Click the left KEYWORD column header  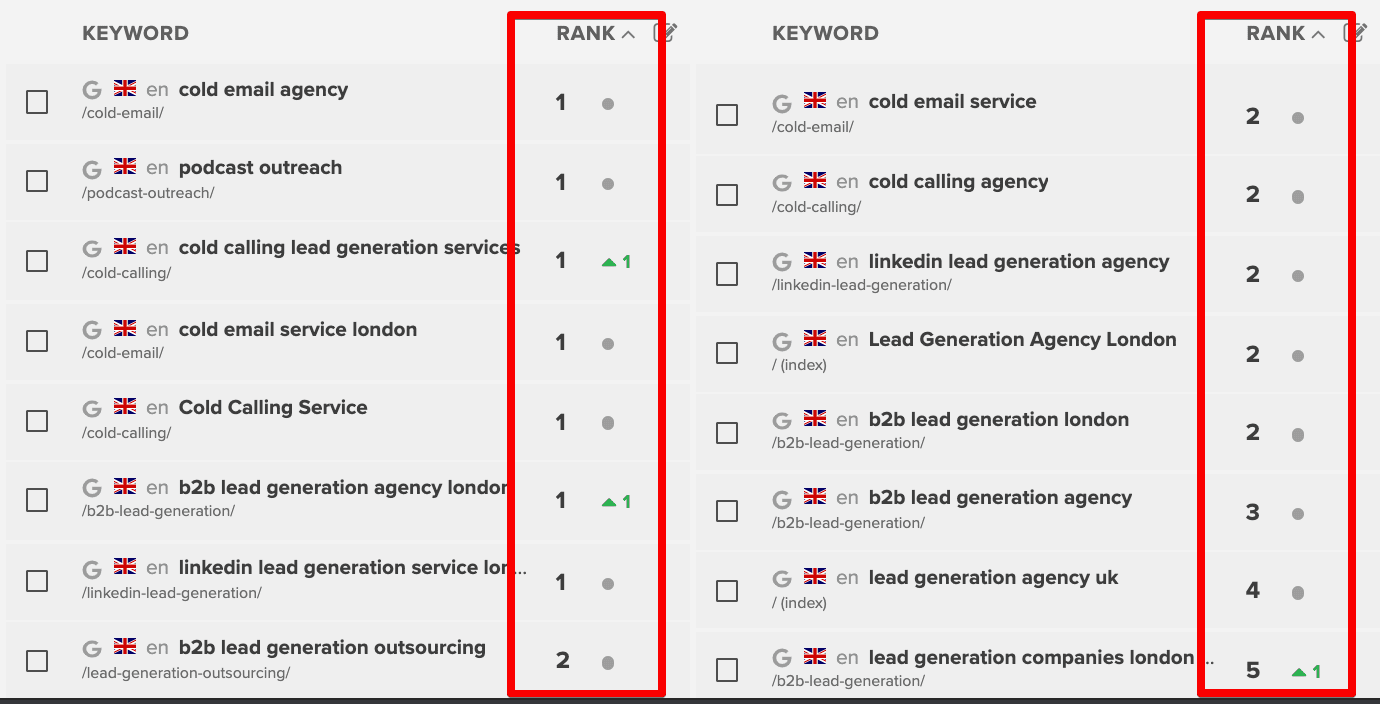135,33
